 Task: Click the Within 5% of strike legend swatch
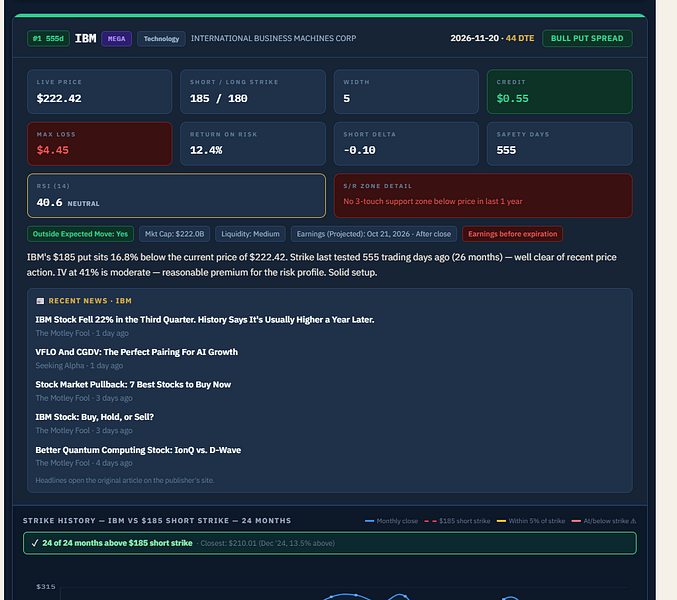coord(501,521)
